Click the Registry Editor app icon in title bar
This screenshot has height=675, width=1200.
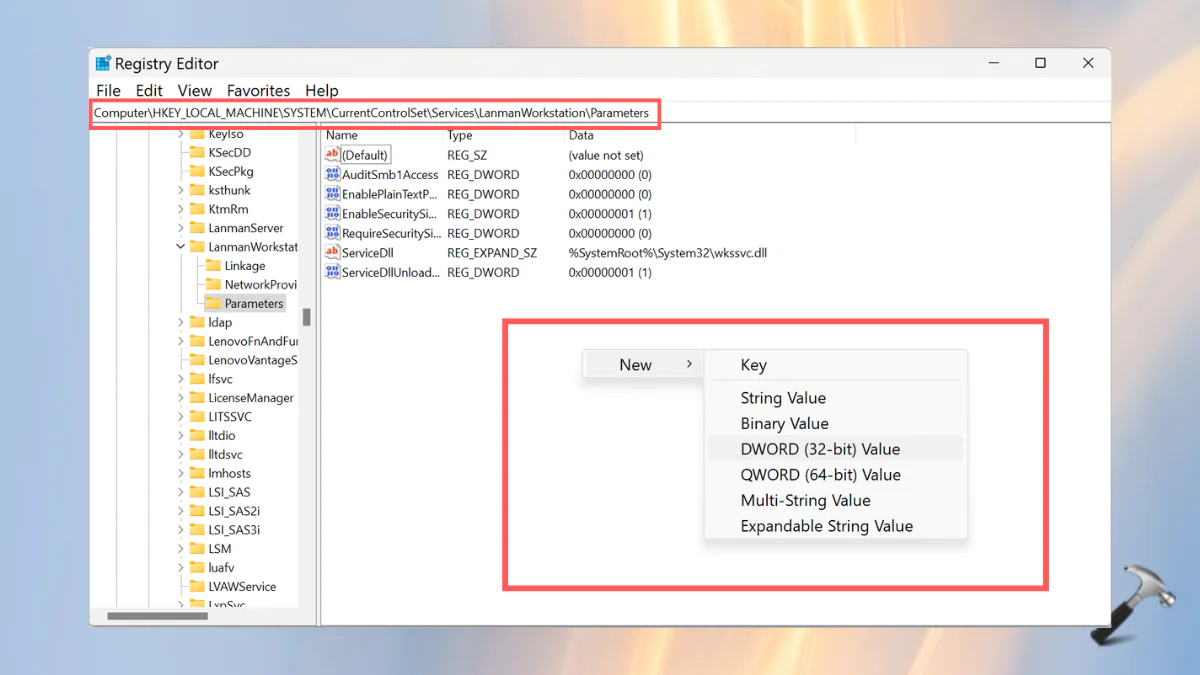(x=103, y=64)
